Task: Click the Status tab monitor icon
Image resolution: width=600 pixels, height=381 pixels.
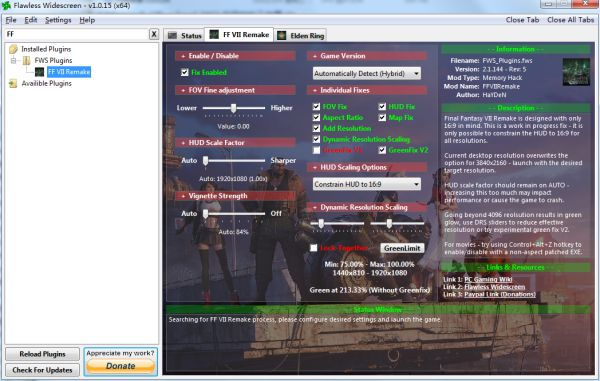Action: click(x=173, y=36)
